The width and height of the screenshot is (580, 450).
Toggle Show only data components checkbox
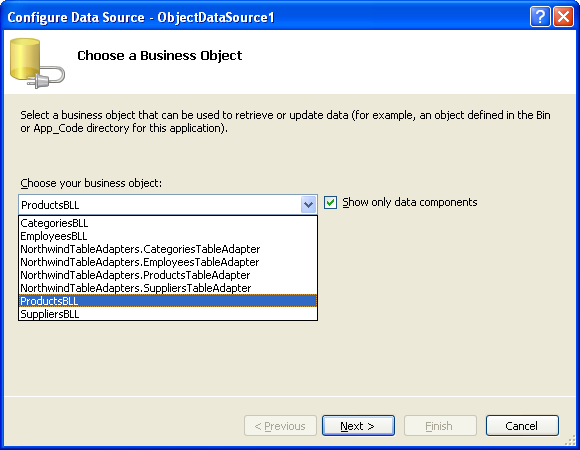tap(330, 203)
